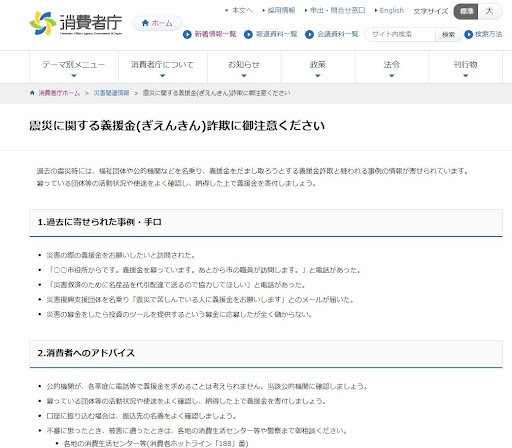Expand the テーマ別メニュー dropdown
Image resolution: width=512 pixels, height=448 pixels.
point(74,67)
